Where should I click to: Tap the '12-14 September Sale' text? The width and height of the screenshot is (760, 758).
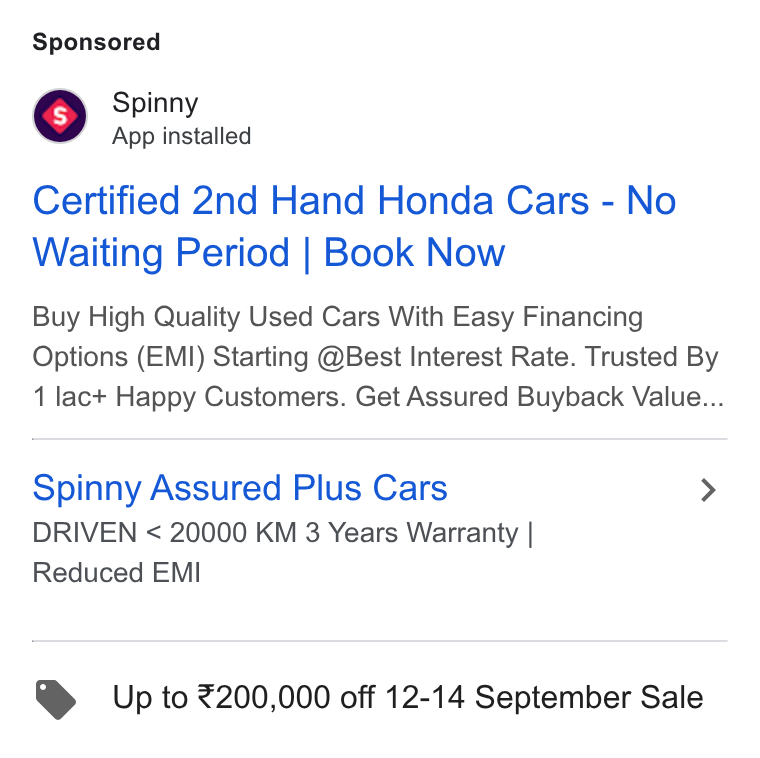(x=544, y=697)
